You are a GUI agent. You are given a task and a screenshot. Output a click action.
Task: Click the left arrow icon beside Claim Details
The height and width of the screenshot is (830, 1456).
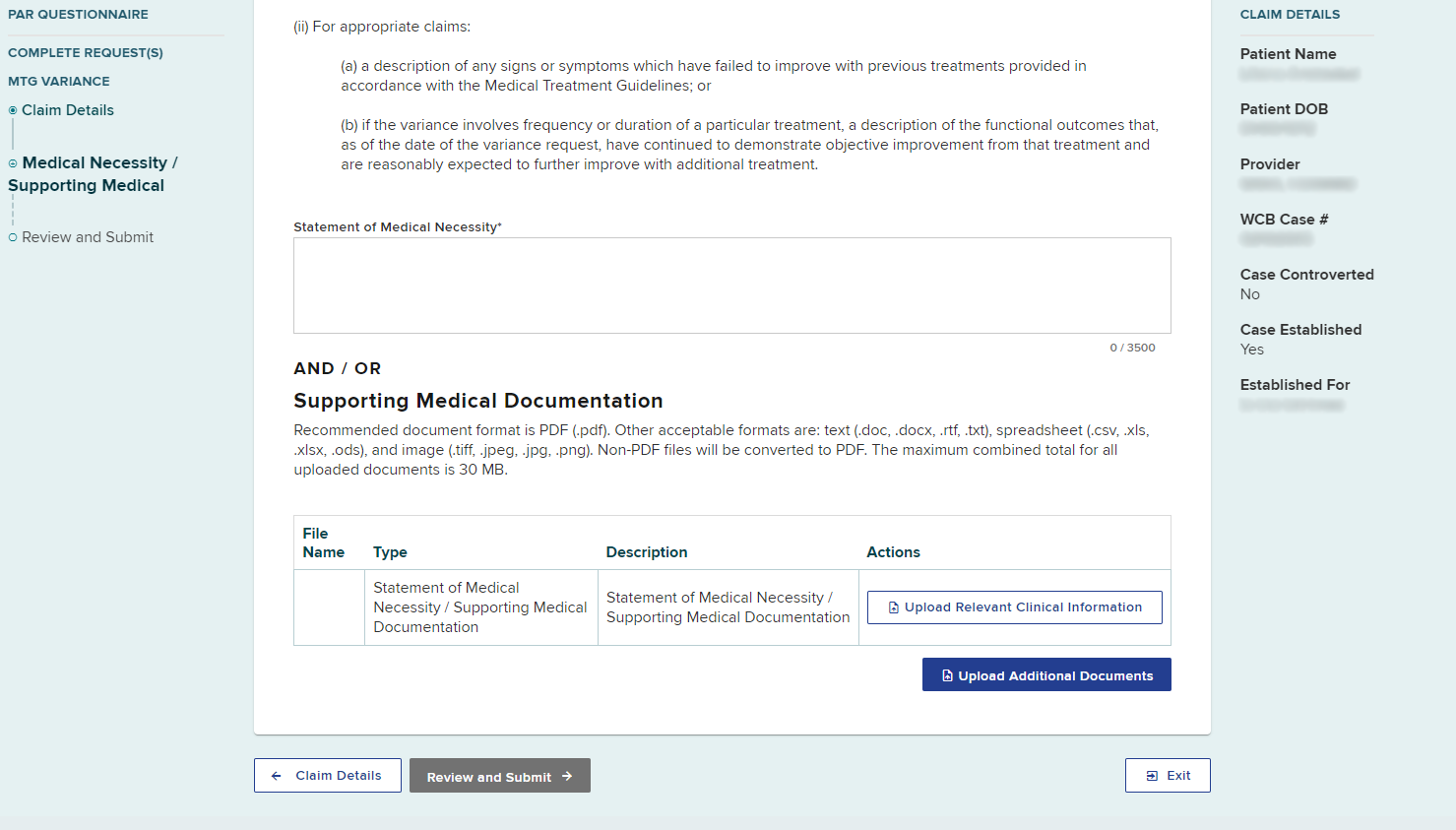coord(277,776)
